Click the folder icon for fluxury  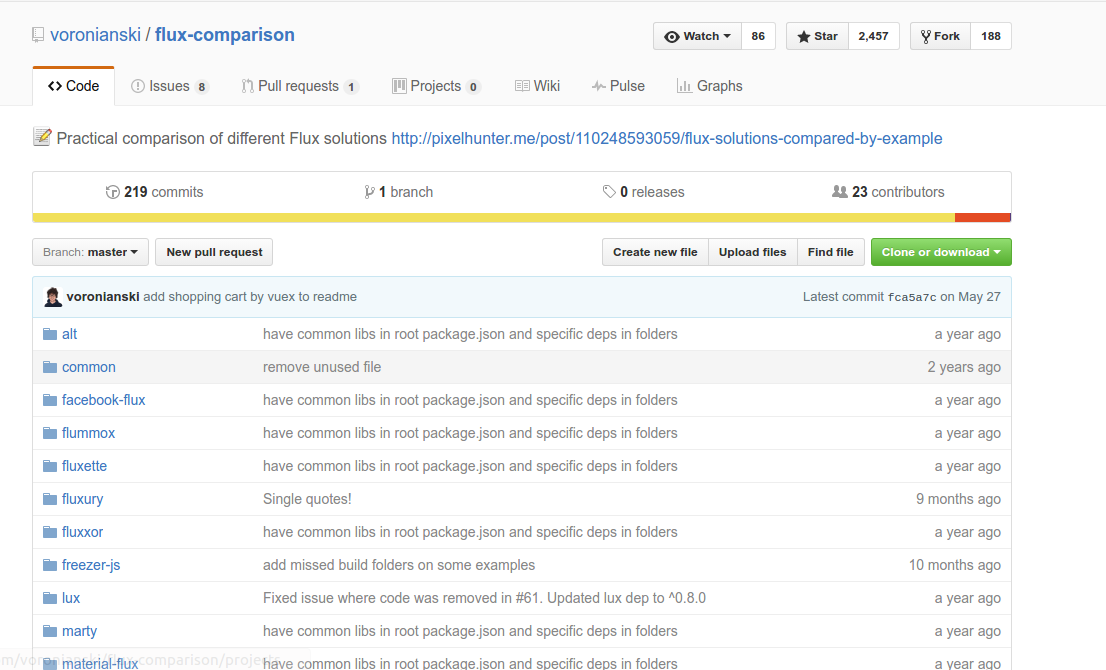coord(49,499)
